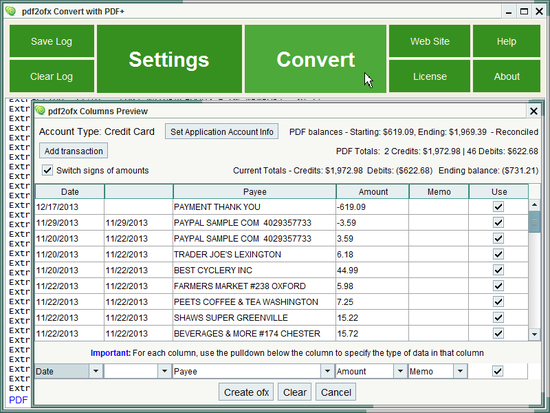Viewport: 550px width, 413px height.
Task: Select the BEVERAGES & MORE #174 CHESTER cell
Action: coord(254,333)
